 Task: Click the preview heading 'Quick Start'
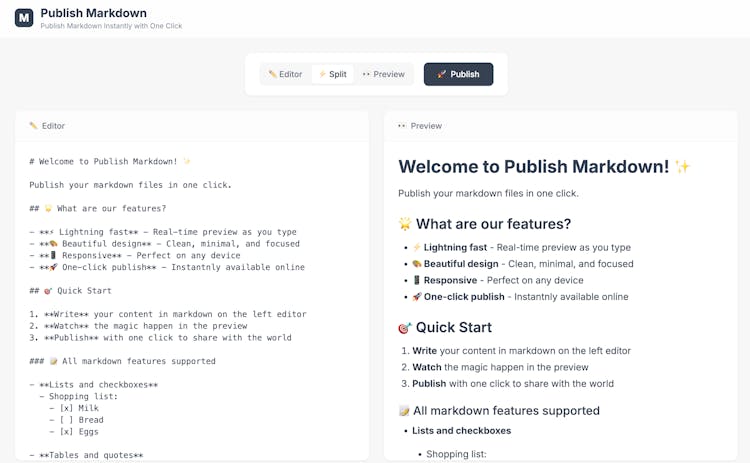(x=453, y=327)
